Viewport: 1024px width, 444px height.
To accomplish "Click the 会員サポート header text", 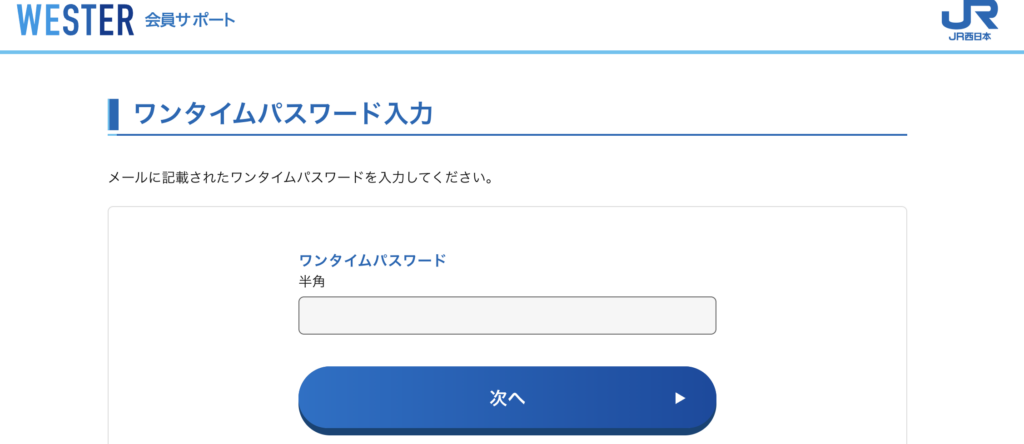I will (190, 20).
